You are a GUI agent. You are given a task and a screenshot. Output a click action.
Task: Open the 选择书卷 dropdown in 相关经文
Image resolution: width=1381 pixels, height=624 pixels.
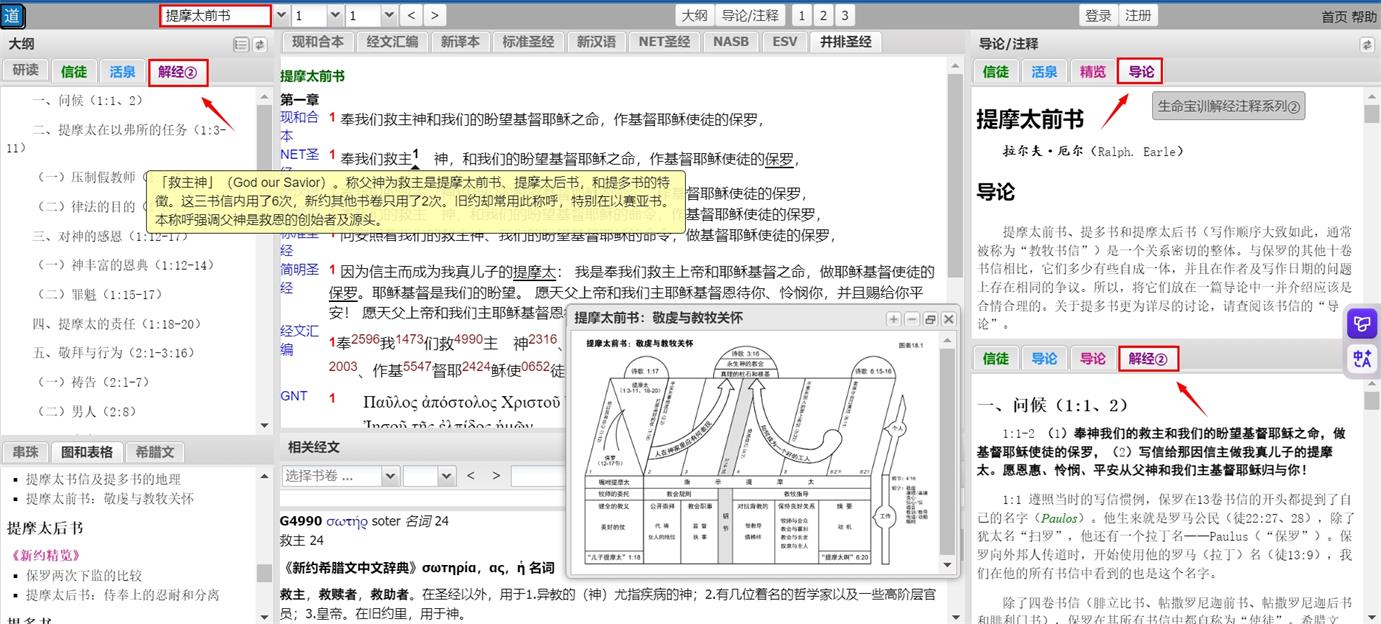[390, 476]
